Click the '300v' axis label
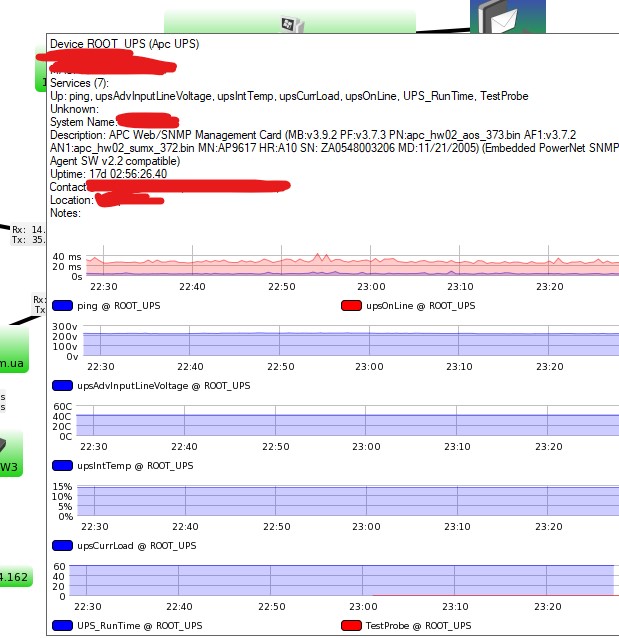The image size is (619, 638). point(65,326)
